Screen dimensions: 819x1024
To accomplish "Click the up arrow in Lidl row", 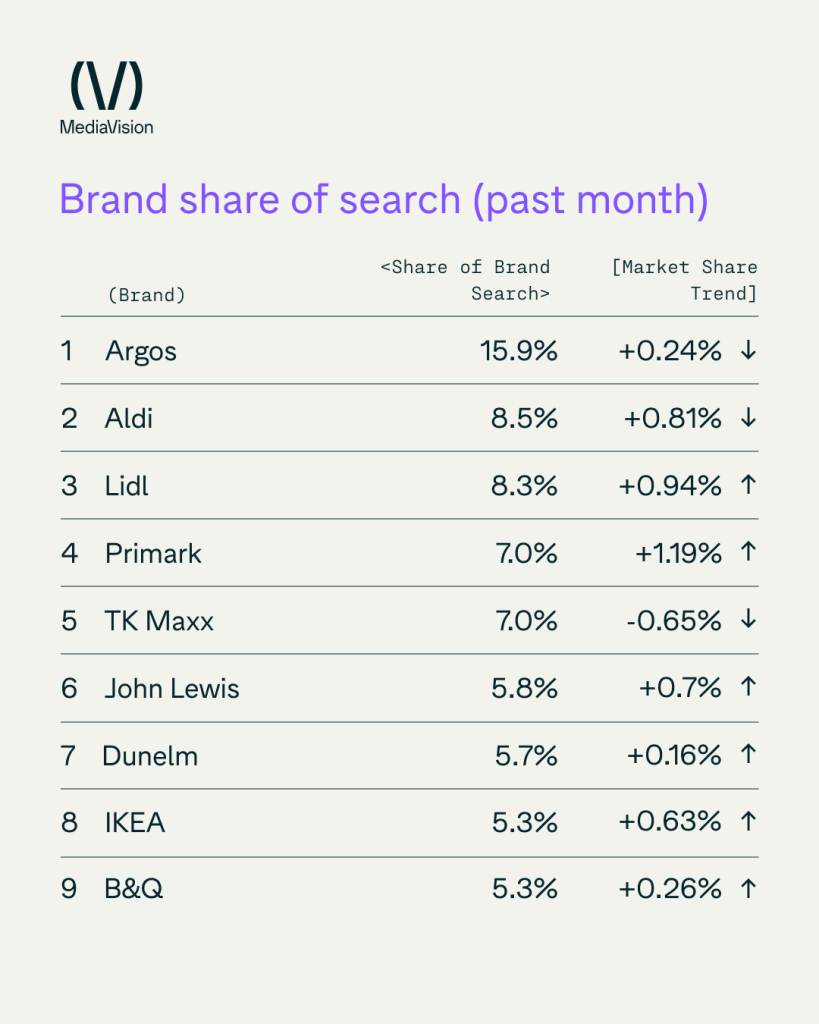I will [747, 485].
